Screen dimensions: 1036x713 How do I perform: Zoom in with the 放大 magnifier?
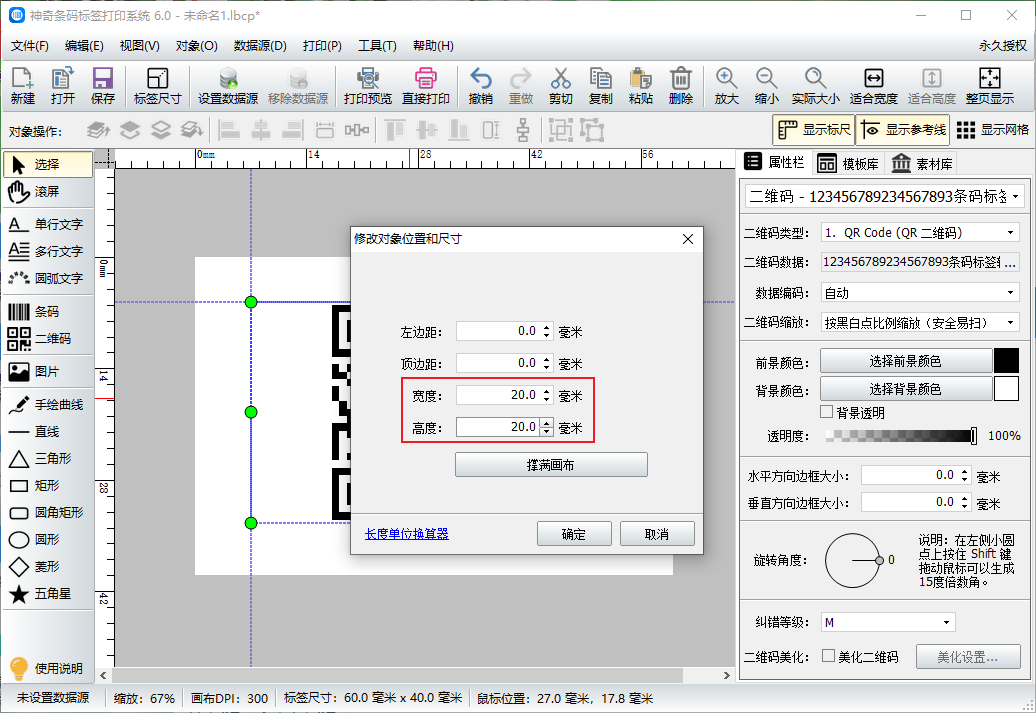coord(726,86)
